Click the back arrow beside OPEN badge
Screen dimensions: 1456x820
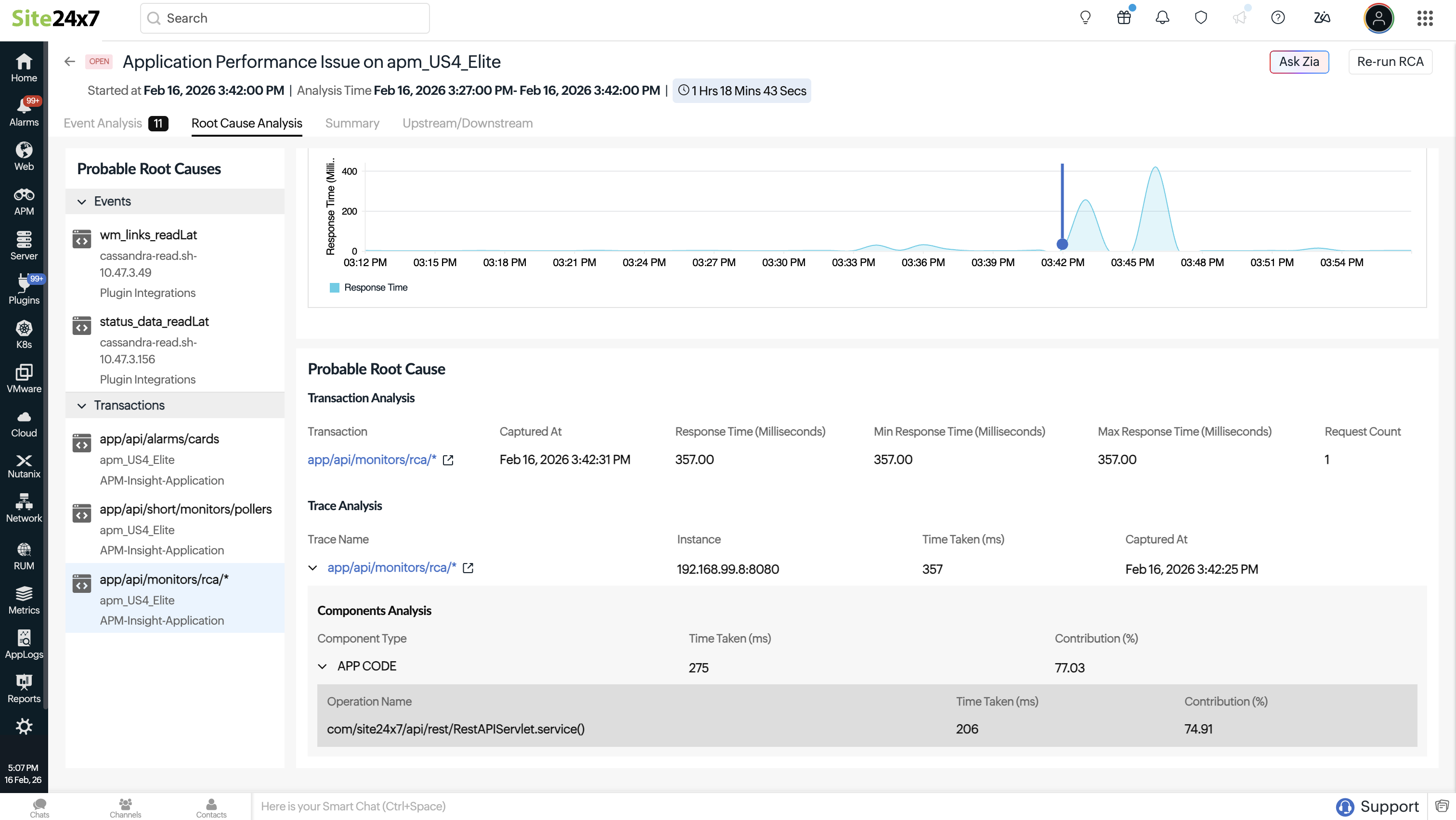point(69,62)
